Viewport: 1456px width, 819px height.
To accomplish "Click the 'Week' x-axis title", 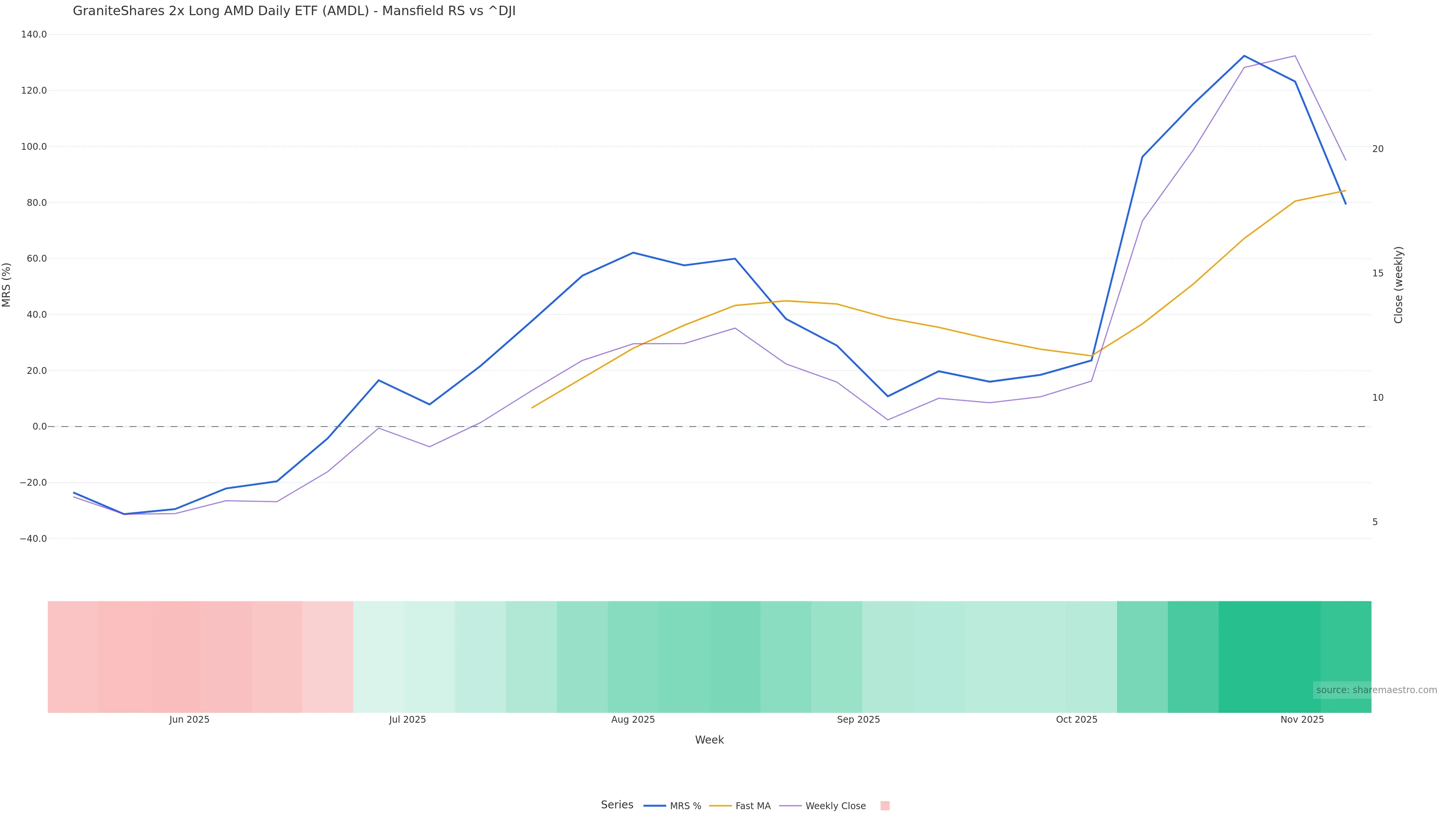I will coord(709,740).
